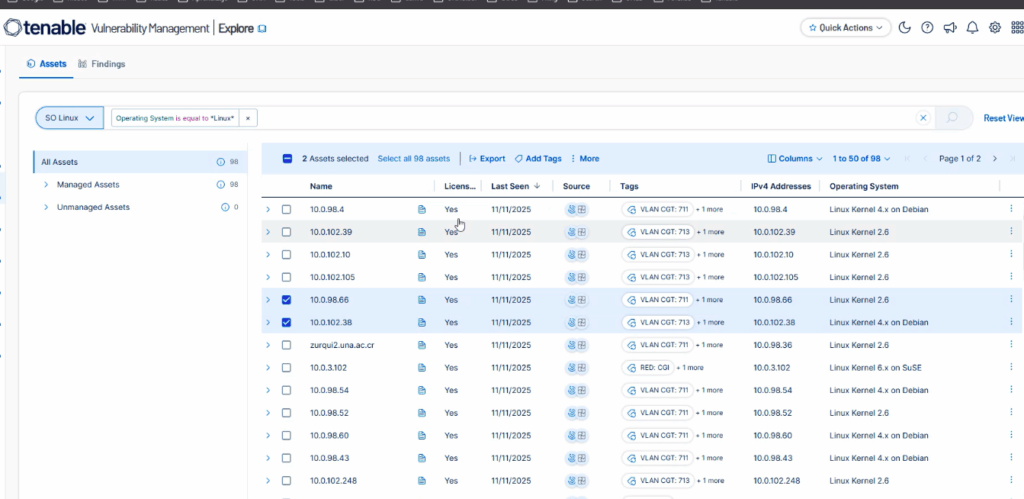Open notifications bell icon

[972, 28]
